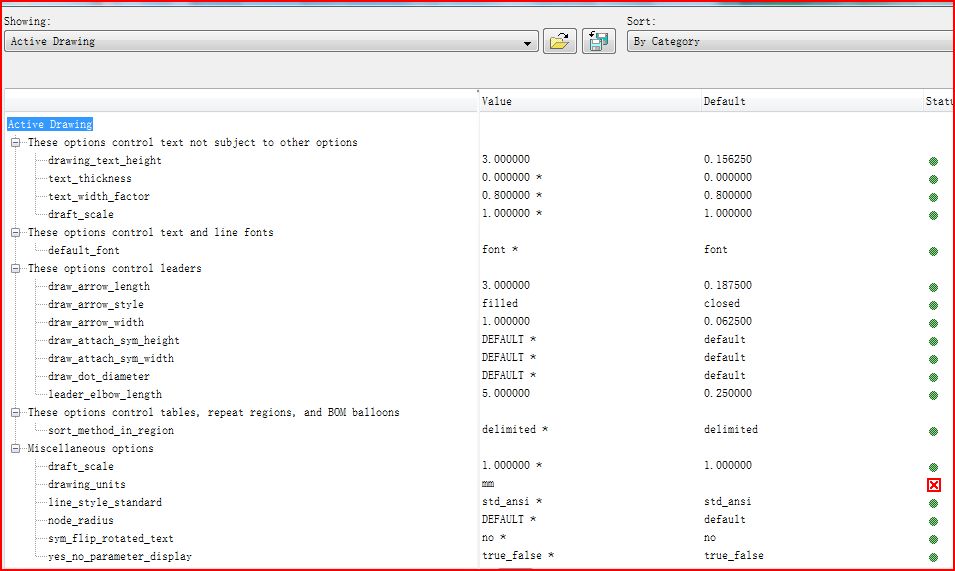This screenshot has height=571, width=955.
Task: Select the draw_arrow_length option
Action: coord(99,286)
